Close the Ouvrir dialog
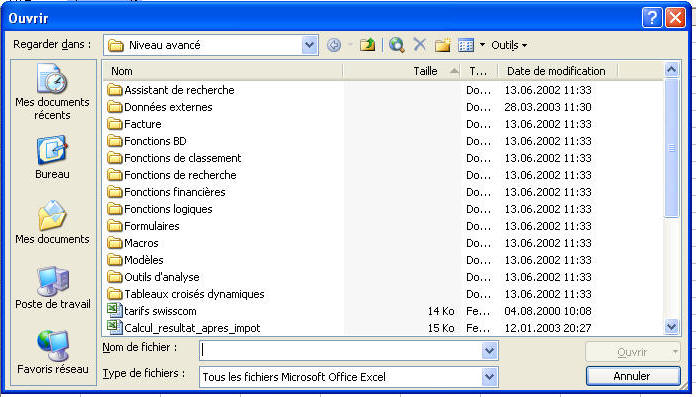Screen dimensions: 696x397 point(676,18)
